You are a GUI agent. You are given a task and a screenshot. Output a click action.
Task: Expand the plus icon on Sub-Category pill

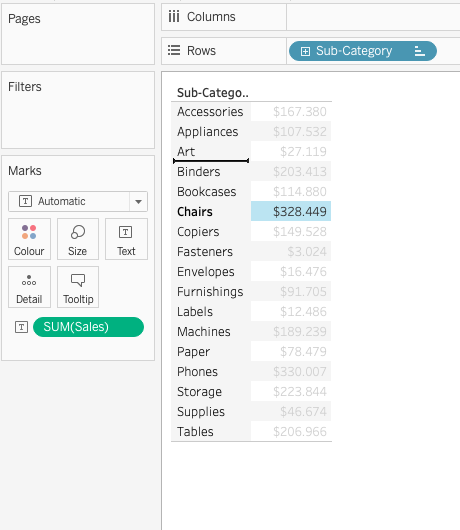point(305,51)
